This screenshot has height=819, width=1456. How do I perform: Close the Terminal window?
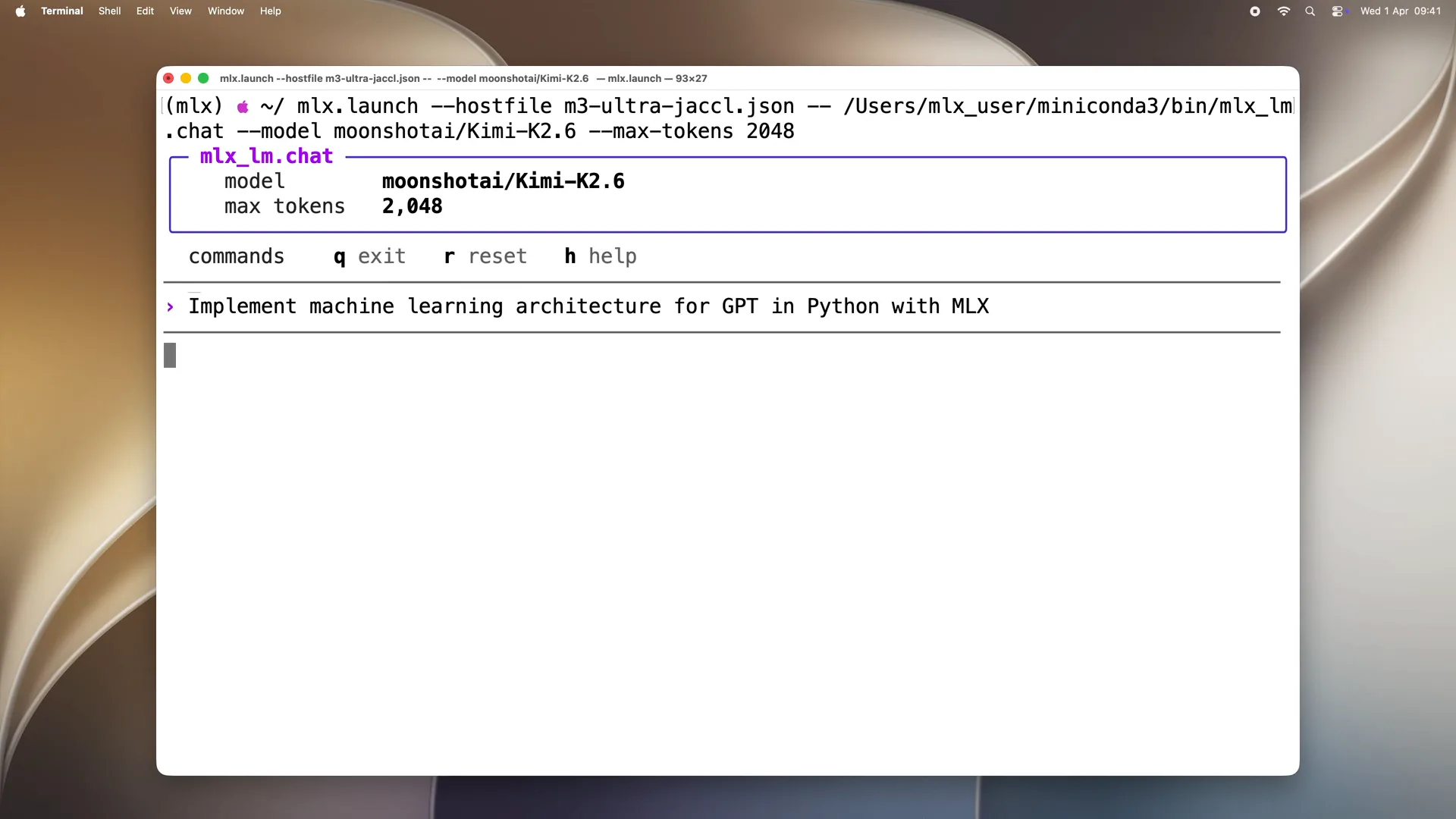coord(168,78)
